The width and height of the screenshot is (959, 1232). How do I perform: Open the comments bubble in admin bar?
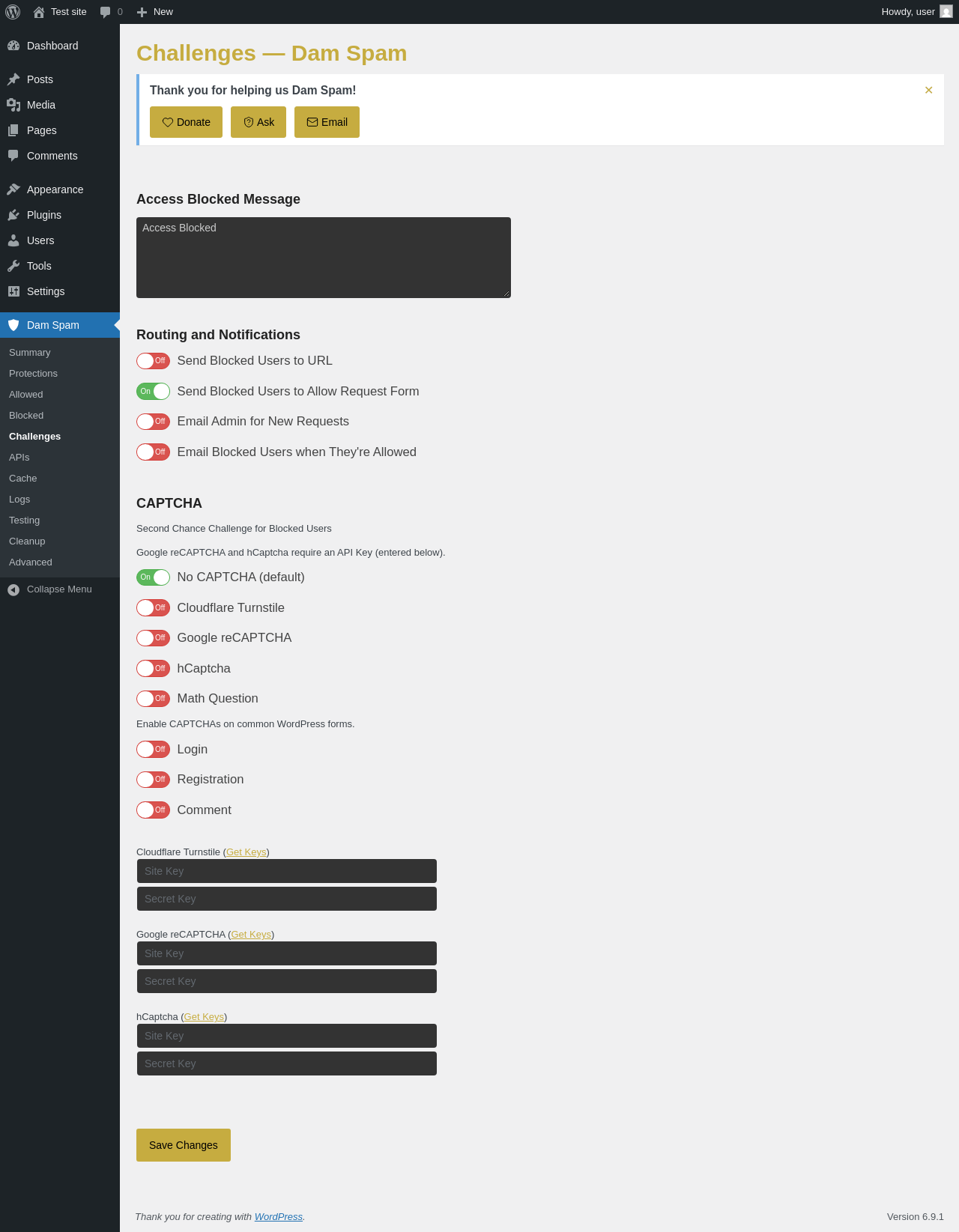[x=111, y=12]
